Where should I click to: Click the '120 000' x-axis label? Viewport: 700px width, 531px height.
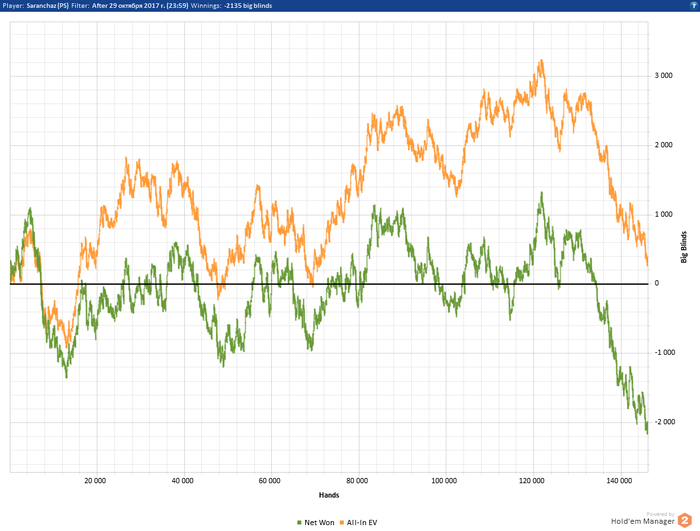[x=532, y=481]
